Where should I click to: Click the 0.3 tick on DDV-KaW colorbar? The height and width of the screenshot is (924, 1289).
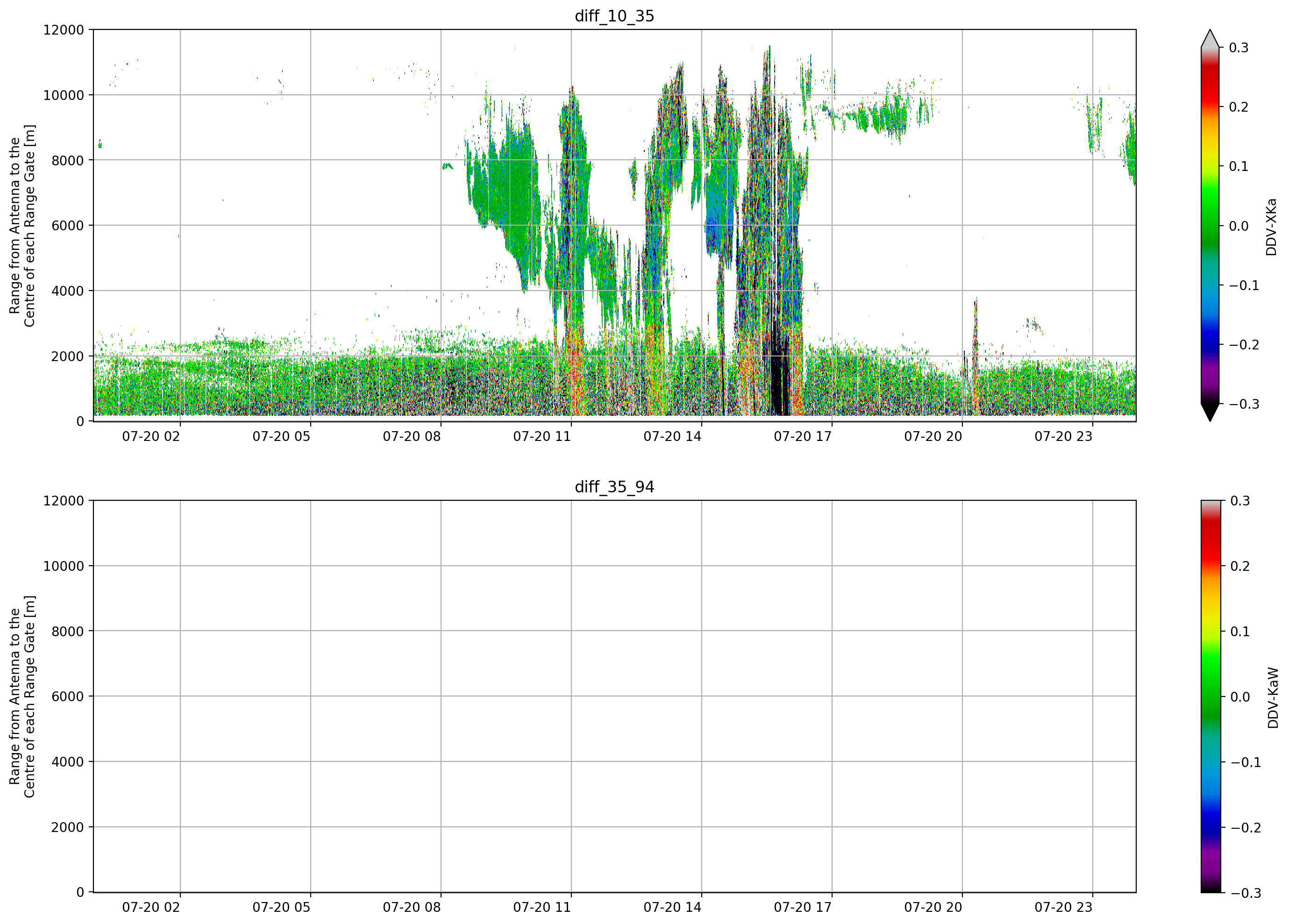(x=1240, y=501)
